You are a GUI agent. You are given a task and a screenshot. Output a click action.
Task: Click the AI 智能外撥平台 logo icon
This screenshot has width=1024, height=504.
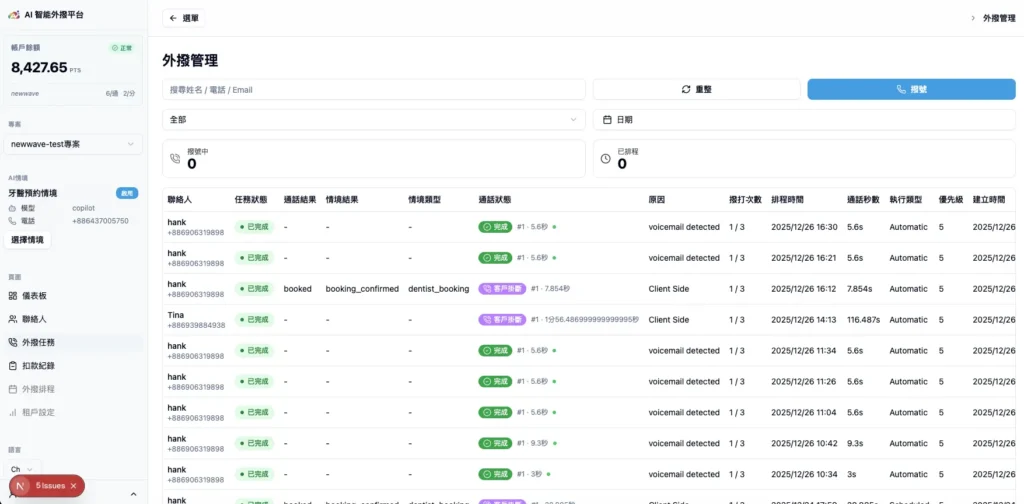coord(13,15)
